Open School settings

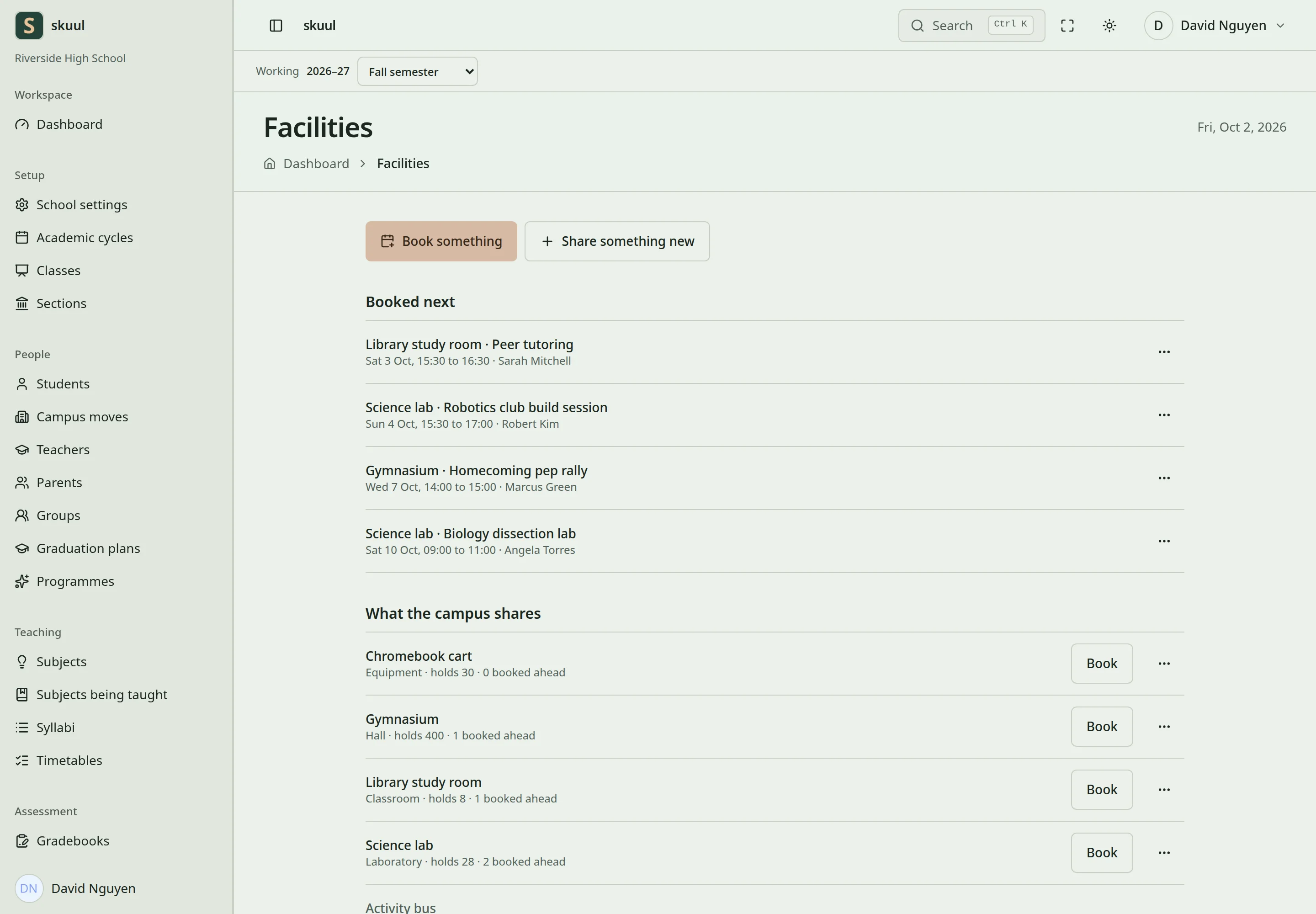point(82,205)
